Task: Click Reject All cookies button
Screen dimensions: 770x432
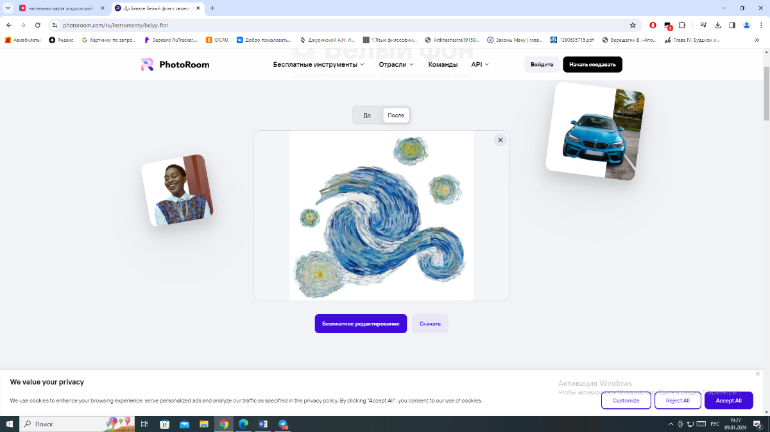Action: (x=677, y=401)
